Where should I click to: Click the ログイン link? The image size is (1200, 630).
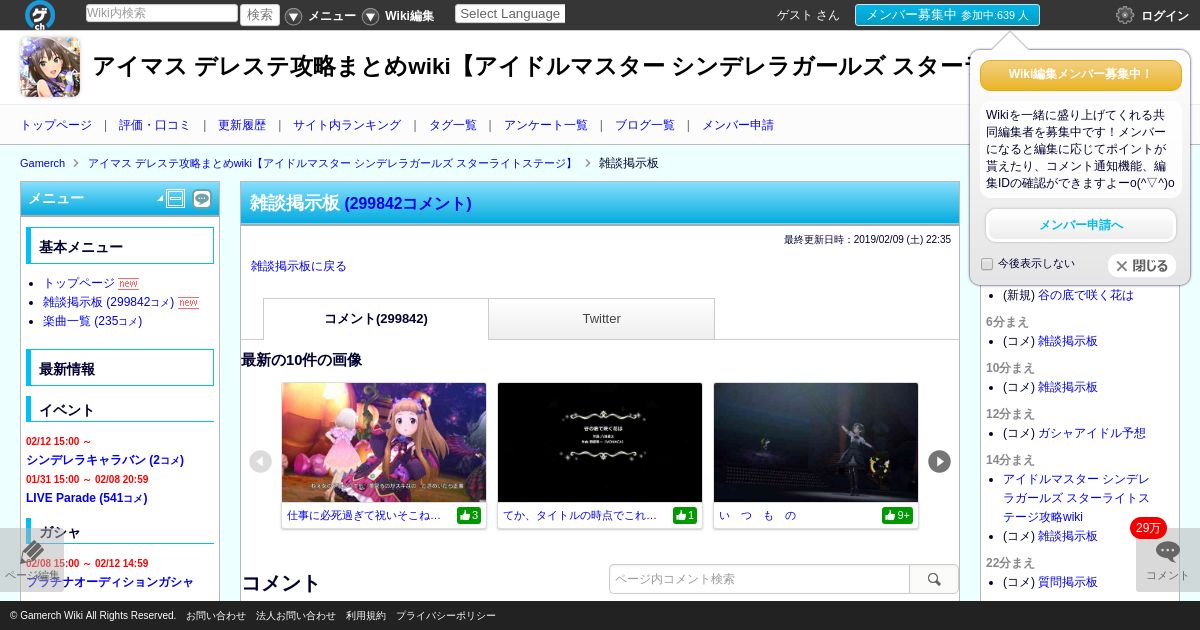click(x=1165, y=16)
